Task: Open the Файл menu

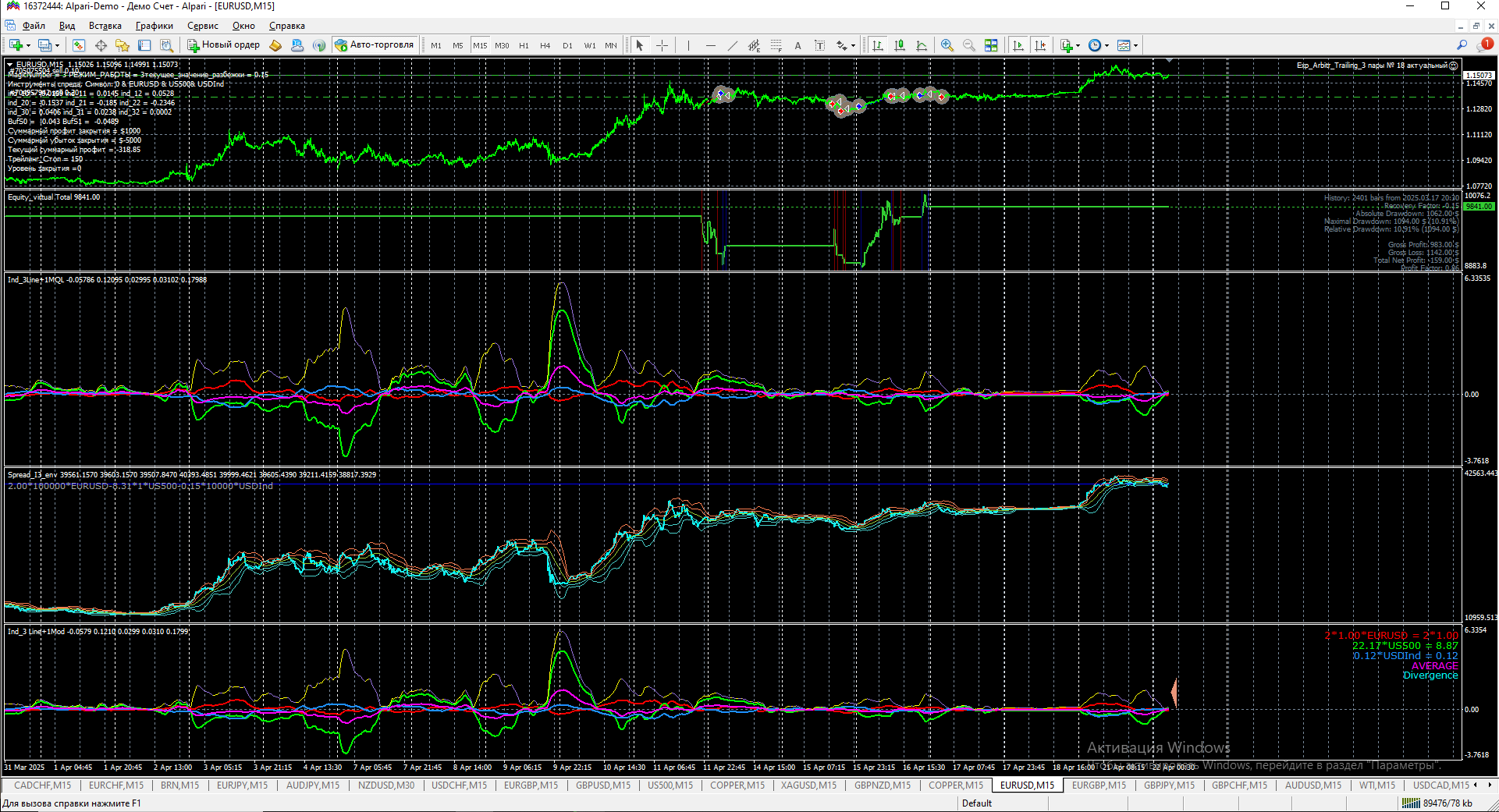Action: click(x=34, y=26)
